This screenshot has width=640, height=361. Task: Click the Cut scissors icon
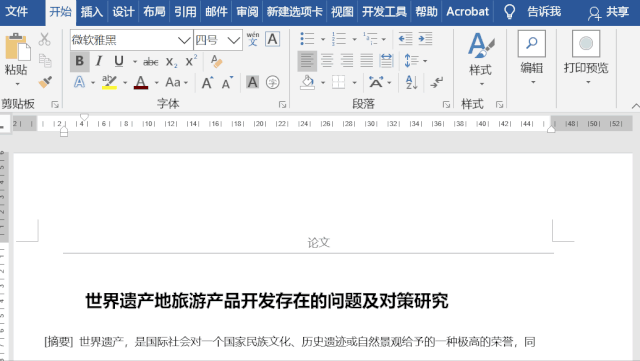tap(44, 39)
